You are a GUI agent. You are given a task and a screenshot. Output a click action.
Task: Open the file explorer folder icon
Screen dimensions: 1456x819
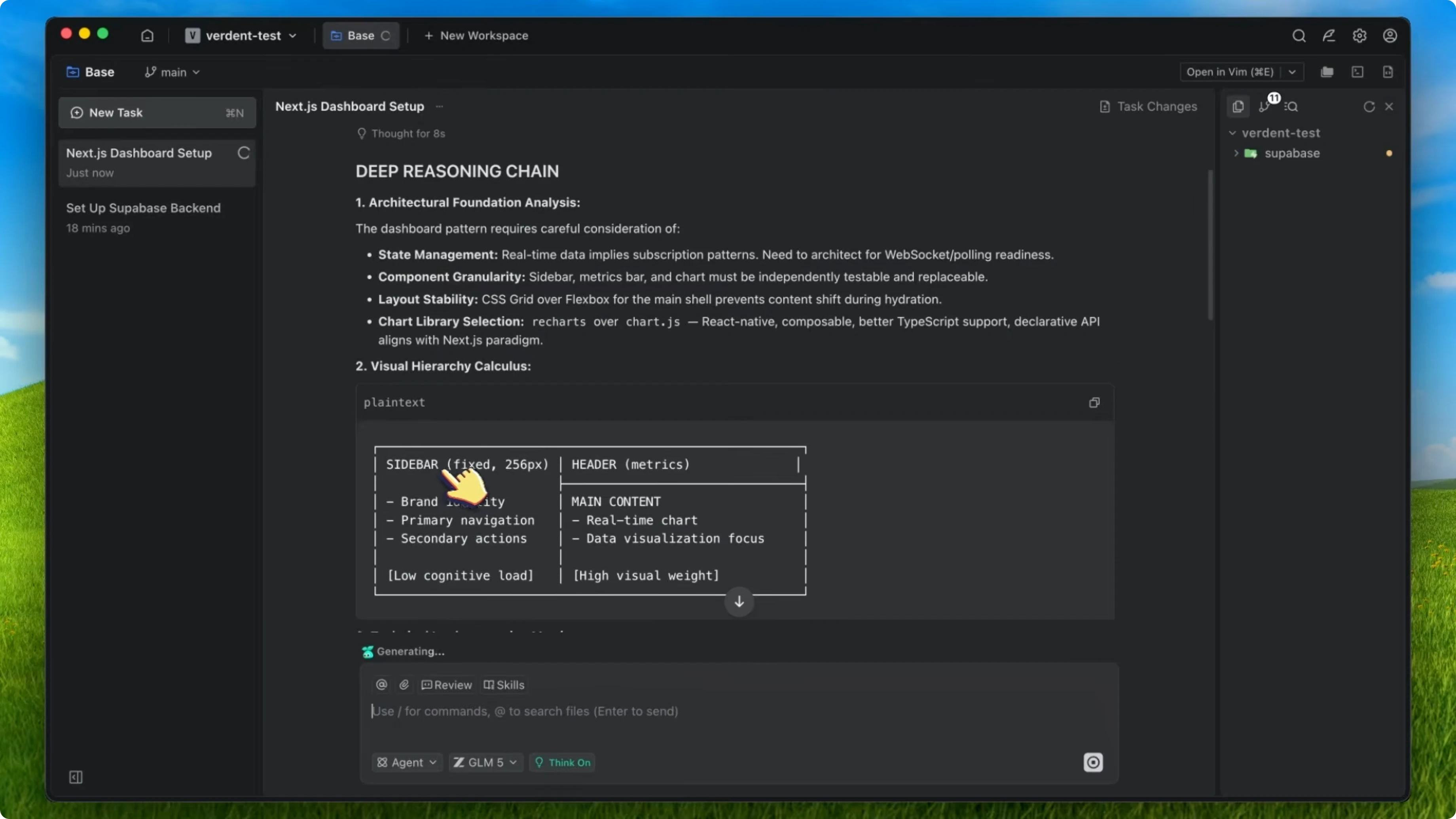[1327, 72]
